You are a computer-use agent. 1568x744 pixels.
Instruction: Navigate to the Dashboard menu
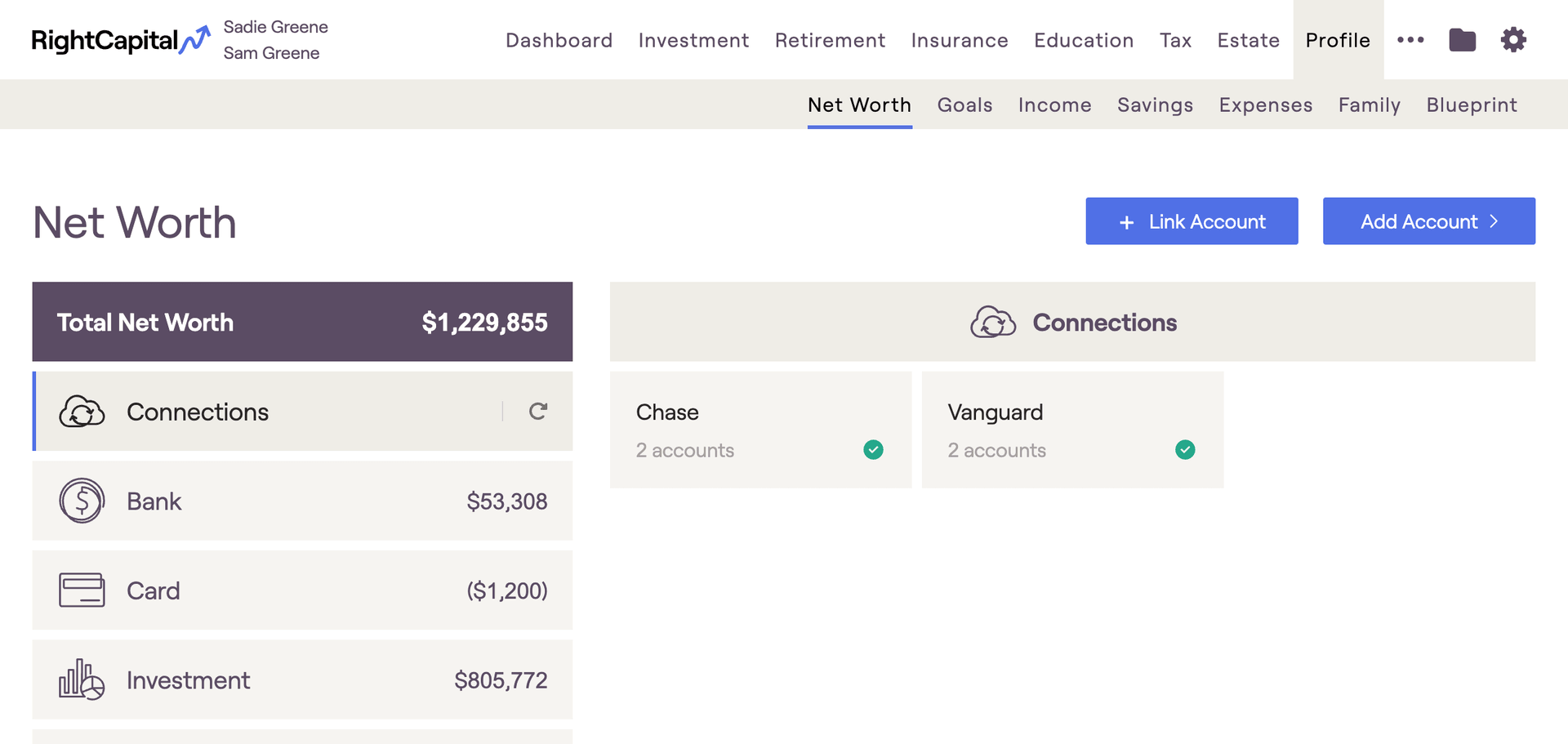(x=559, y=40)
